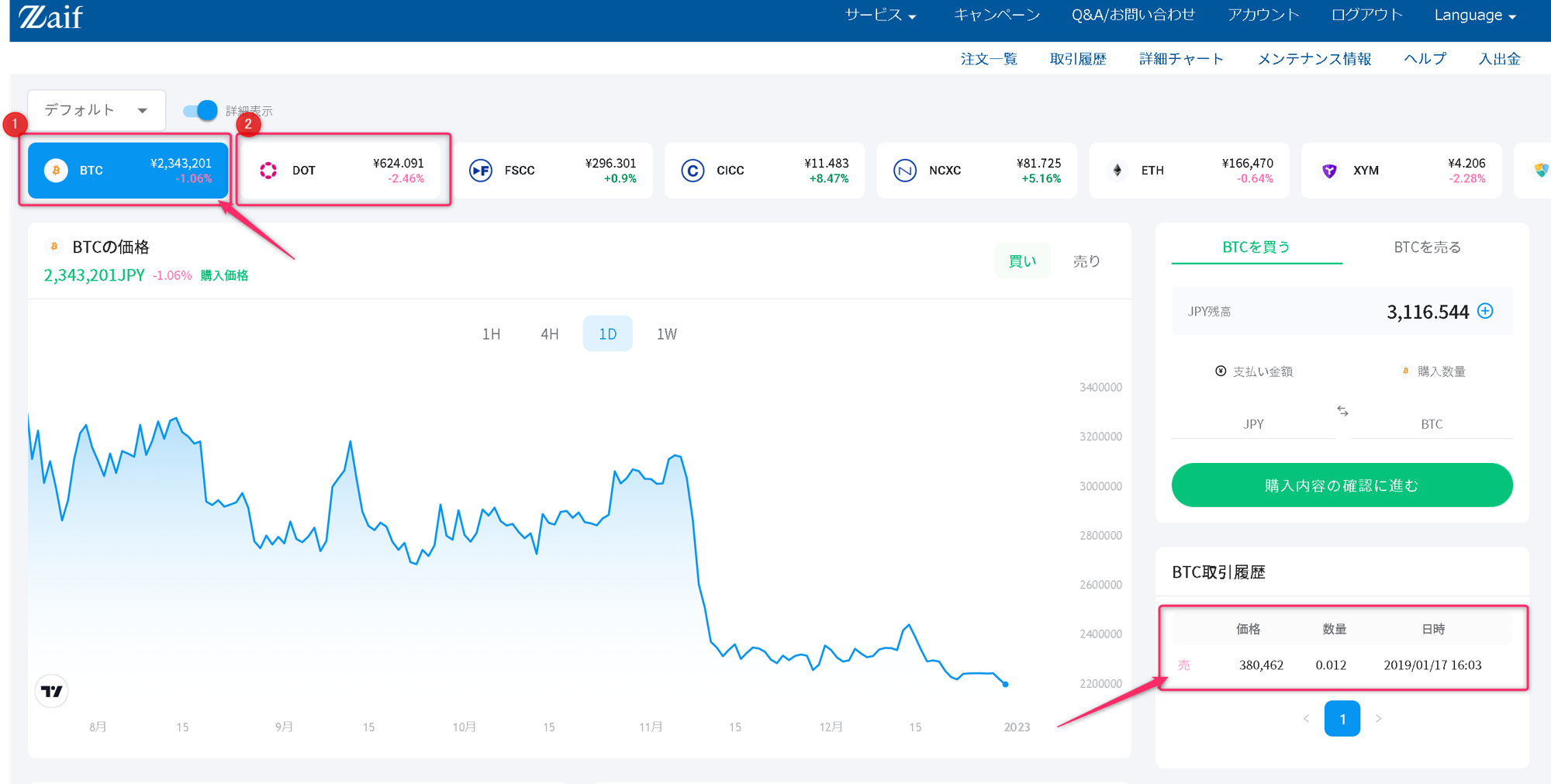Click ログアウト to sign out
This screenshot has width=1551, height=784.
point(1366,16)
